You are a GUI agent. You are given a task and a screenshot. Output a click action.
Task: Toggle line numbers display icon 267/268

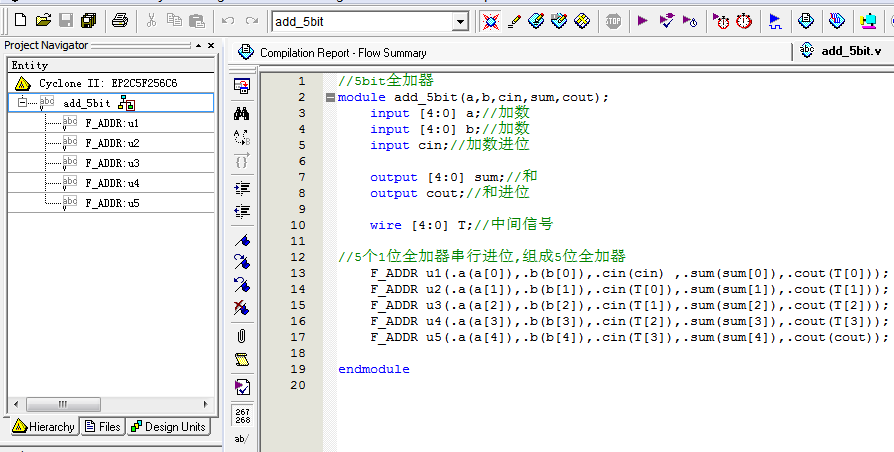point(241,413)
